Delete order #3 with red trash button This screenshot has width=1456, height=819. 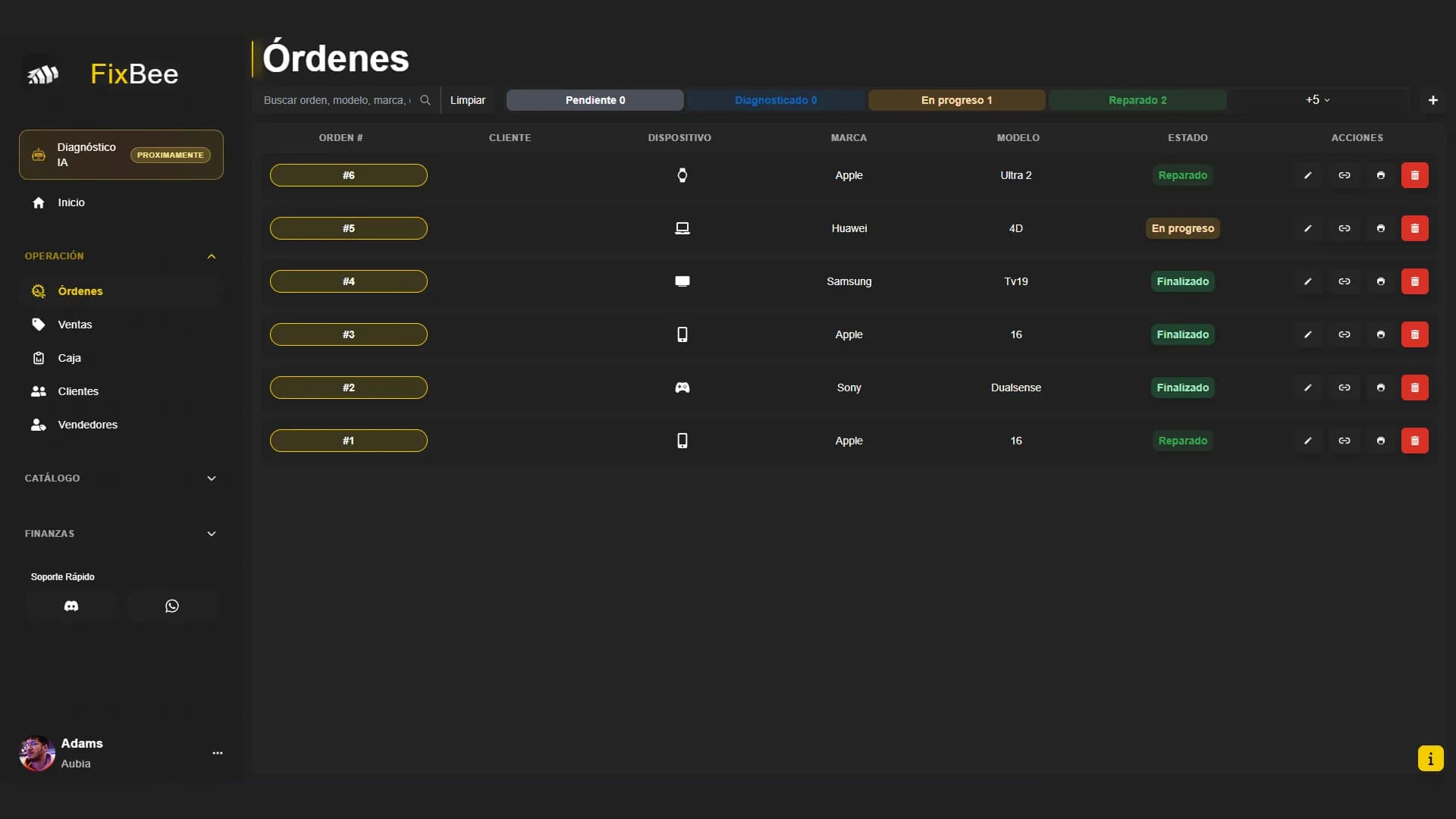coord(1414,334)
